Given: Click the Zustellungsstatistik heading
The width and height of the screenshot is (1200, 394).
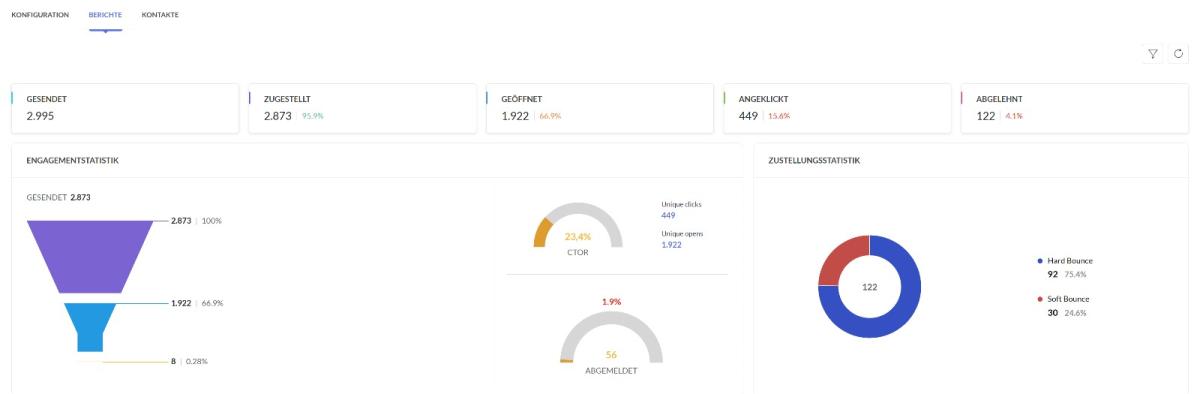Looking at the screenshot, I should (814, 160).
